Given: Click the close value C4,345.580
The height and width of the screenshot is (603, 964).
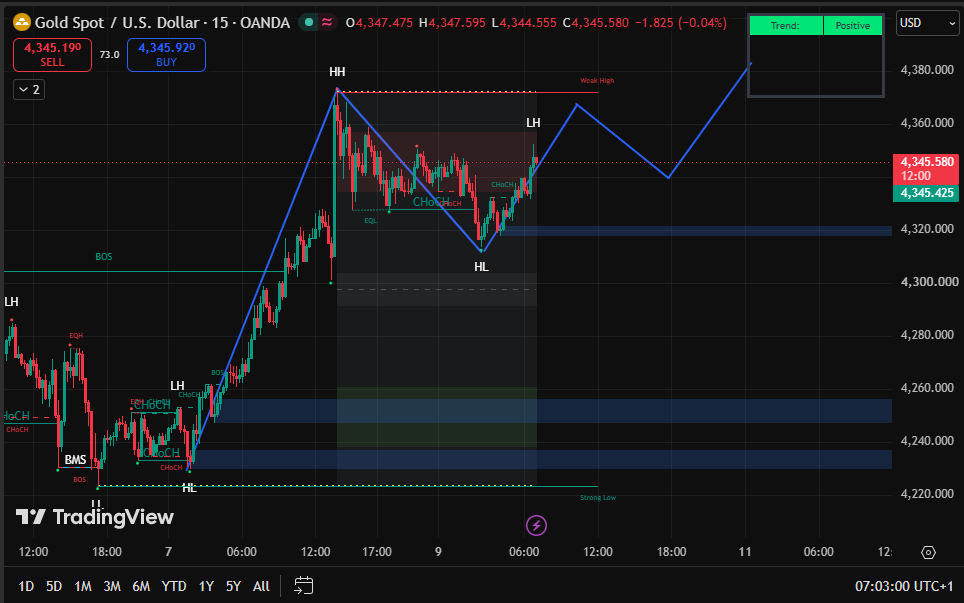Looking at the screenshot, I should point(596,23).
